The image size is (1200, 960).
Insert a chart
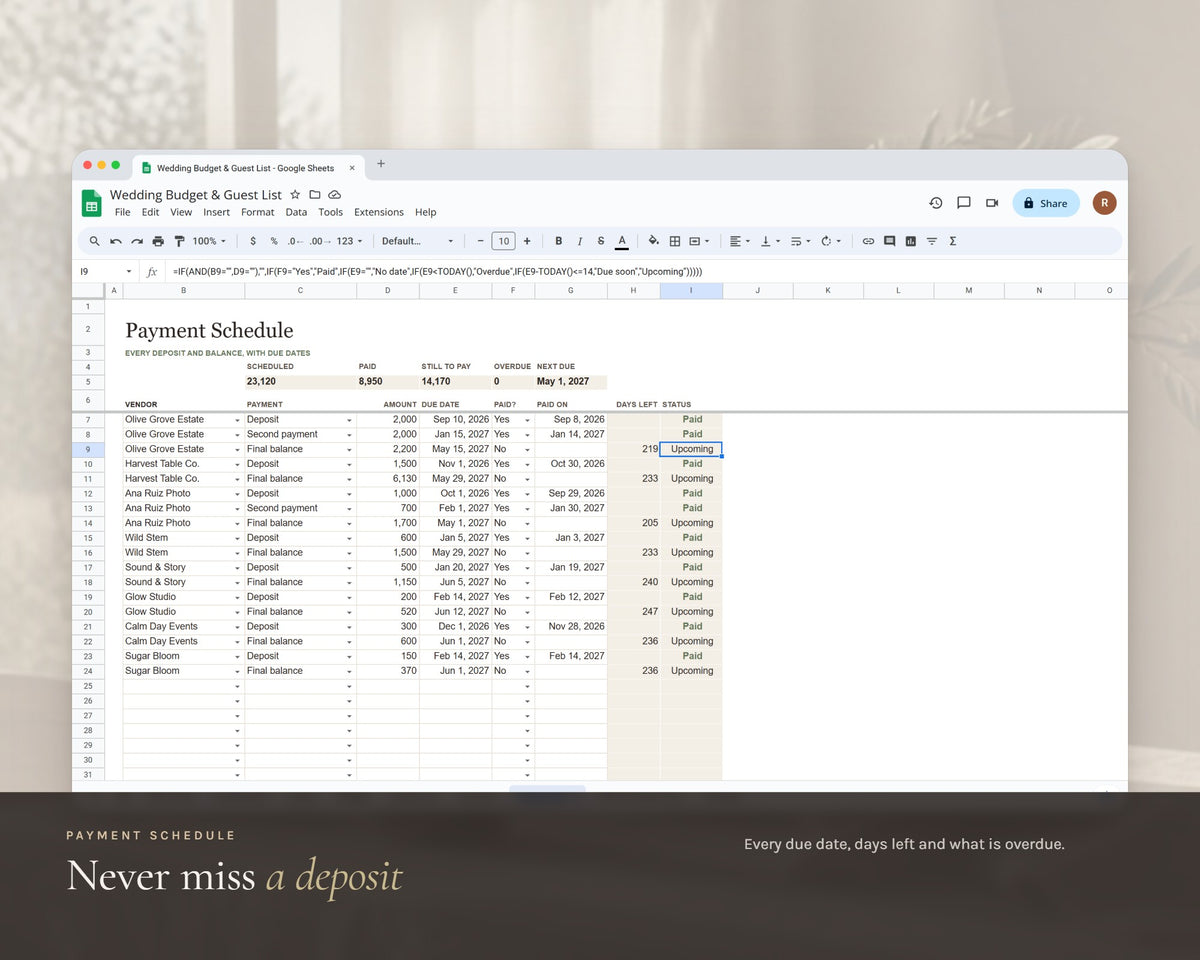coord(910,241)
